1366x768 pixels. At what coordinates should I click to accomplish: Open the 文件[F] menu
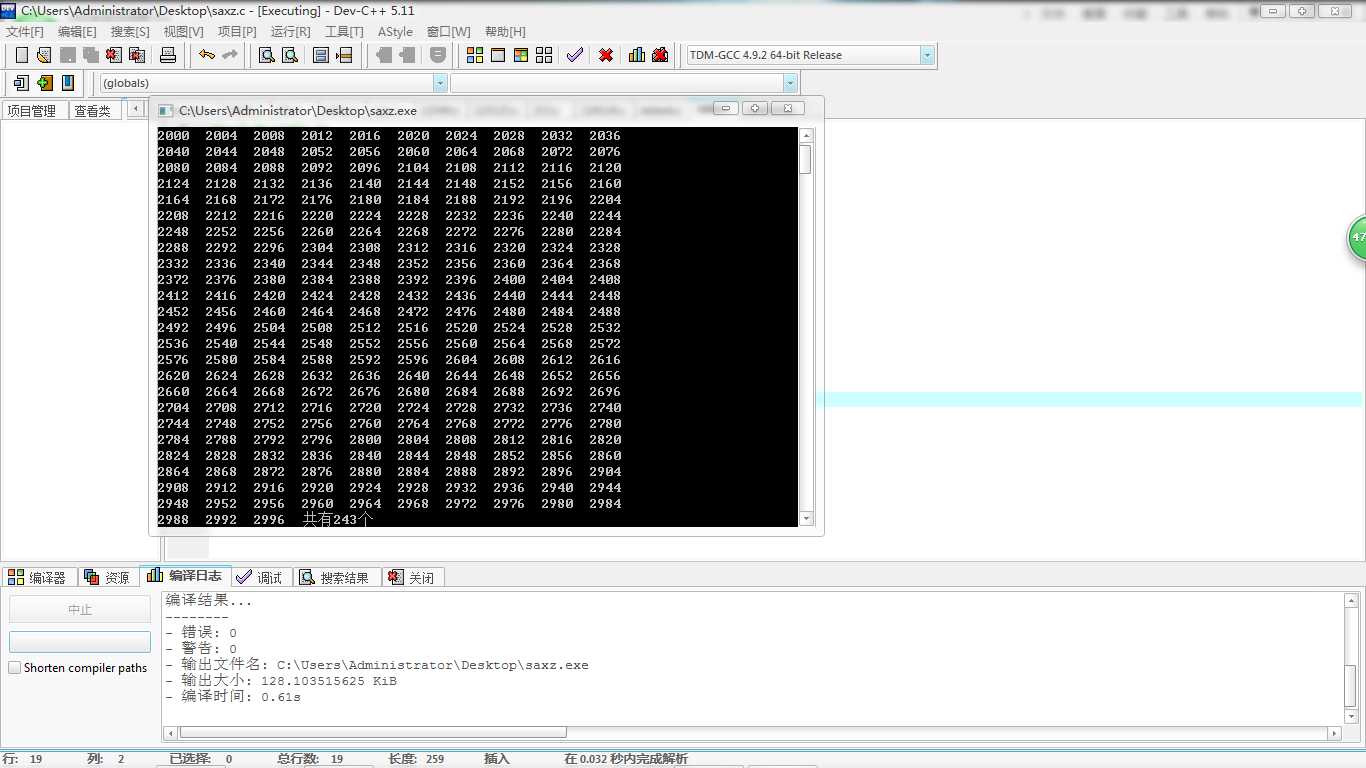(x=25, y=31)
